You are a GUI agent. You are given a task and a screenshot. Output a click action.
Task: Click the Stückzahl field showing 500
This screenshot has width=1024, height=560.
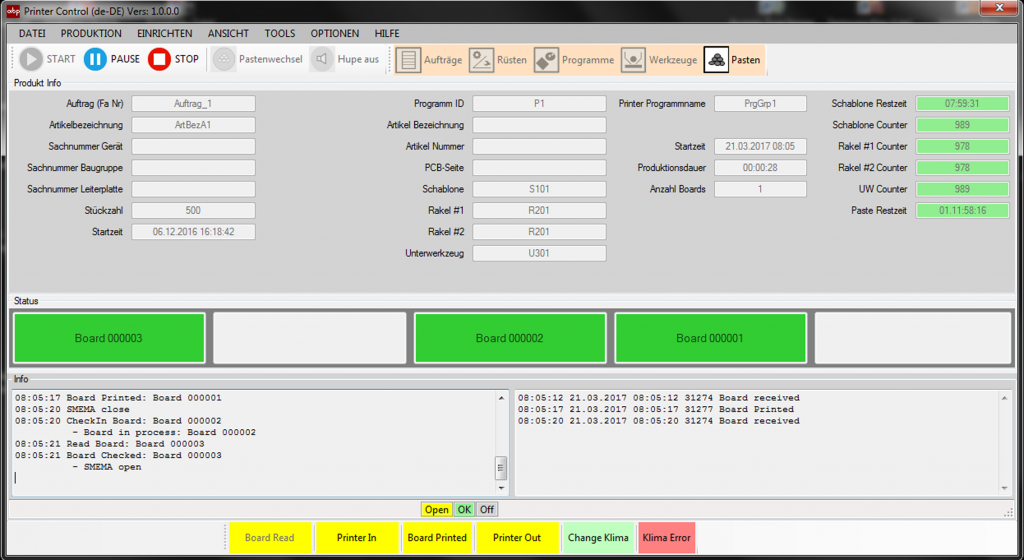(193, 210)
